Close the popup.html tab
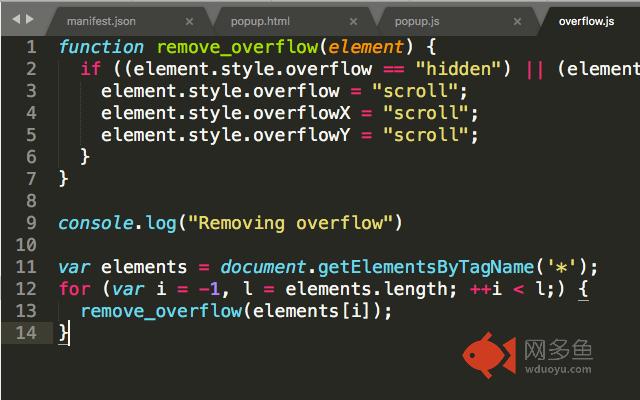Viewport: 640px width, 400px height. pyautogui.click(x=353, y=21)
